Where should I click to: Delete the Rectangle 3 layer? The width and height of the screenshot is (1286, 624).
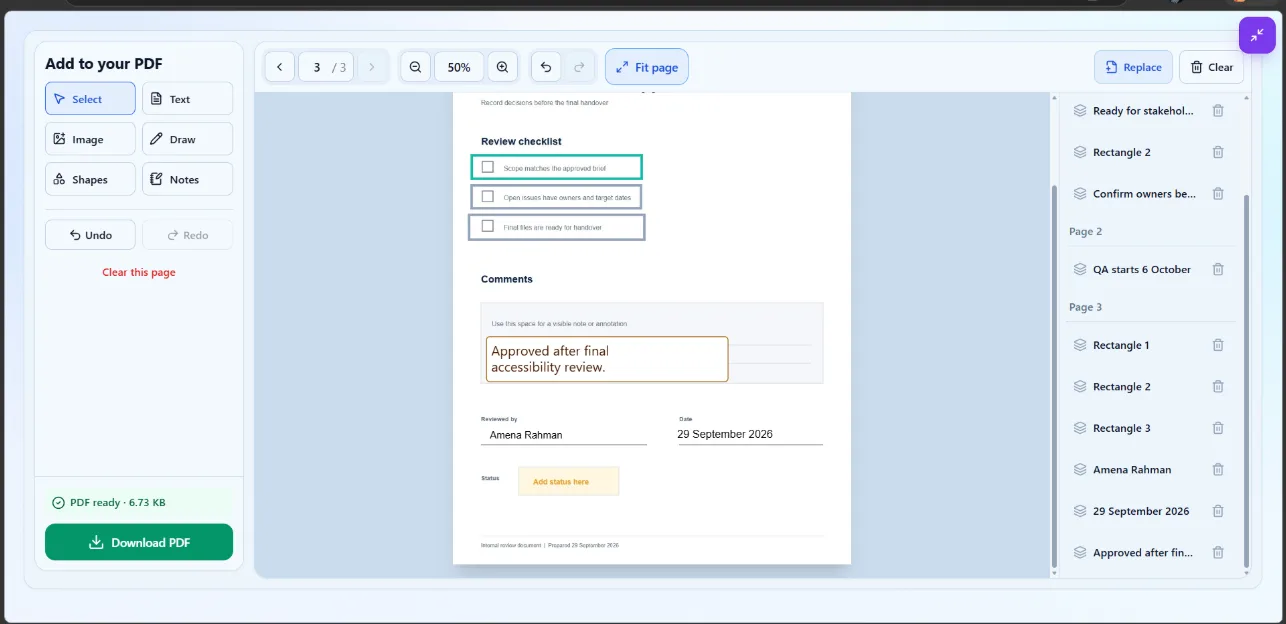(x=1218, y=428)
